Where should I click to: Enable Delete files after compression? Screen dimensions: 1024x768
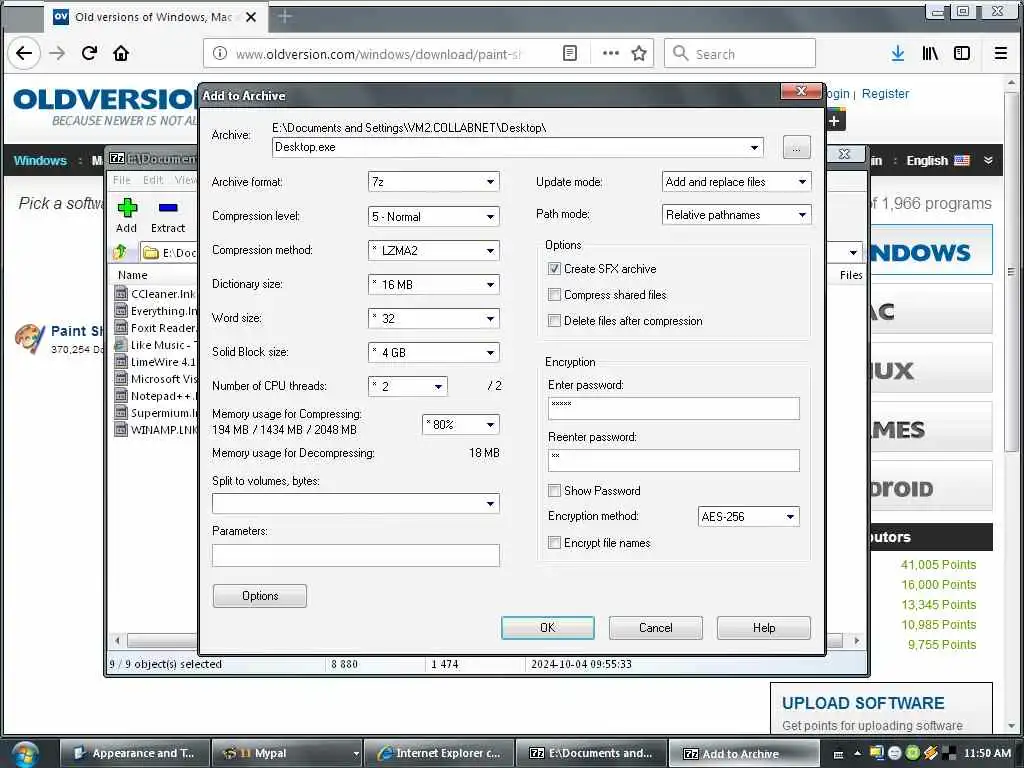coord(554,321)
